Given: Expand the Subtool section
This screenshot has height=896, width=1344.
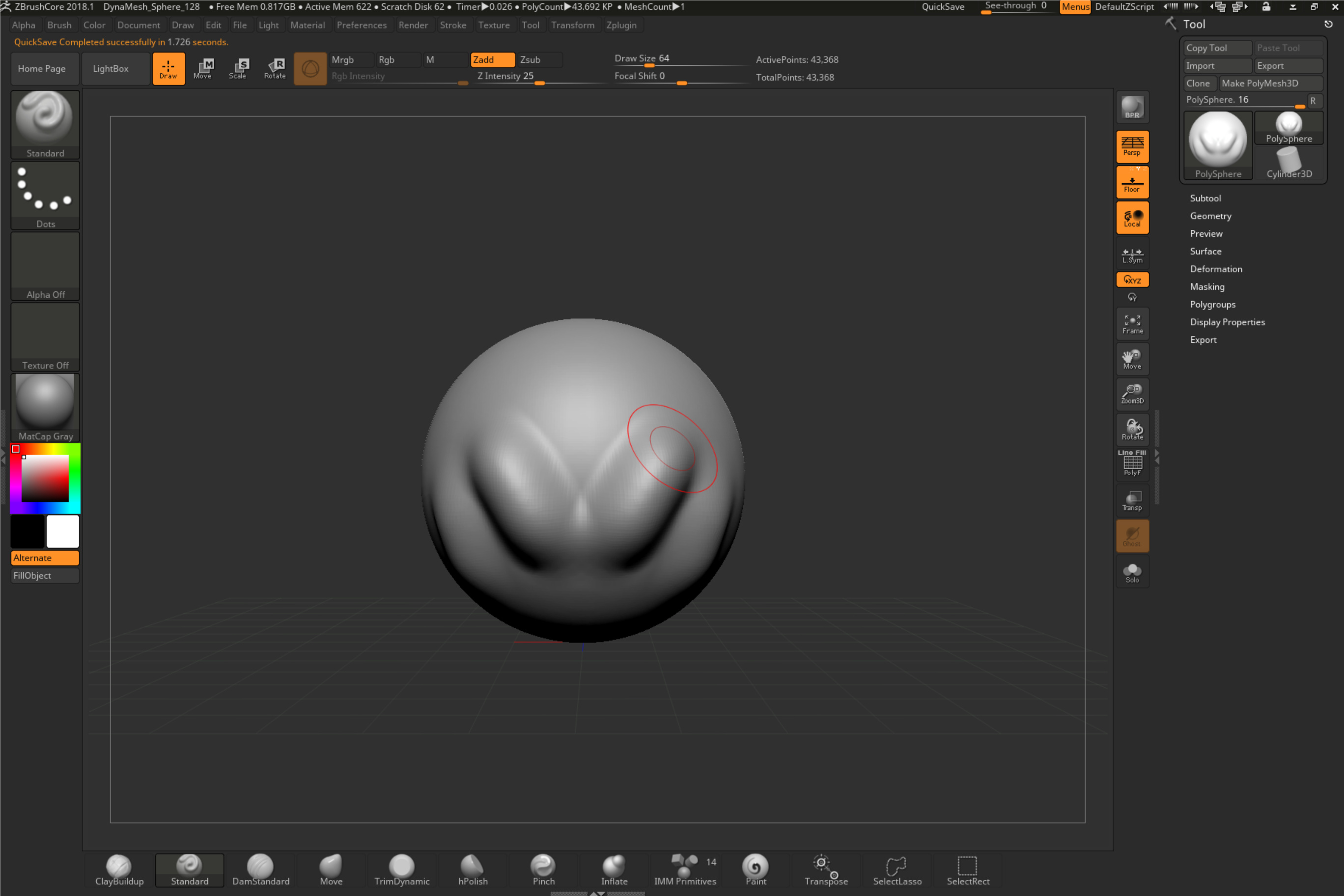Looking at the screenshot, I should tap(1205, 198).
